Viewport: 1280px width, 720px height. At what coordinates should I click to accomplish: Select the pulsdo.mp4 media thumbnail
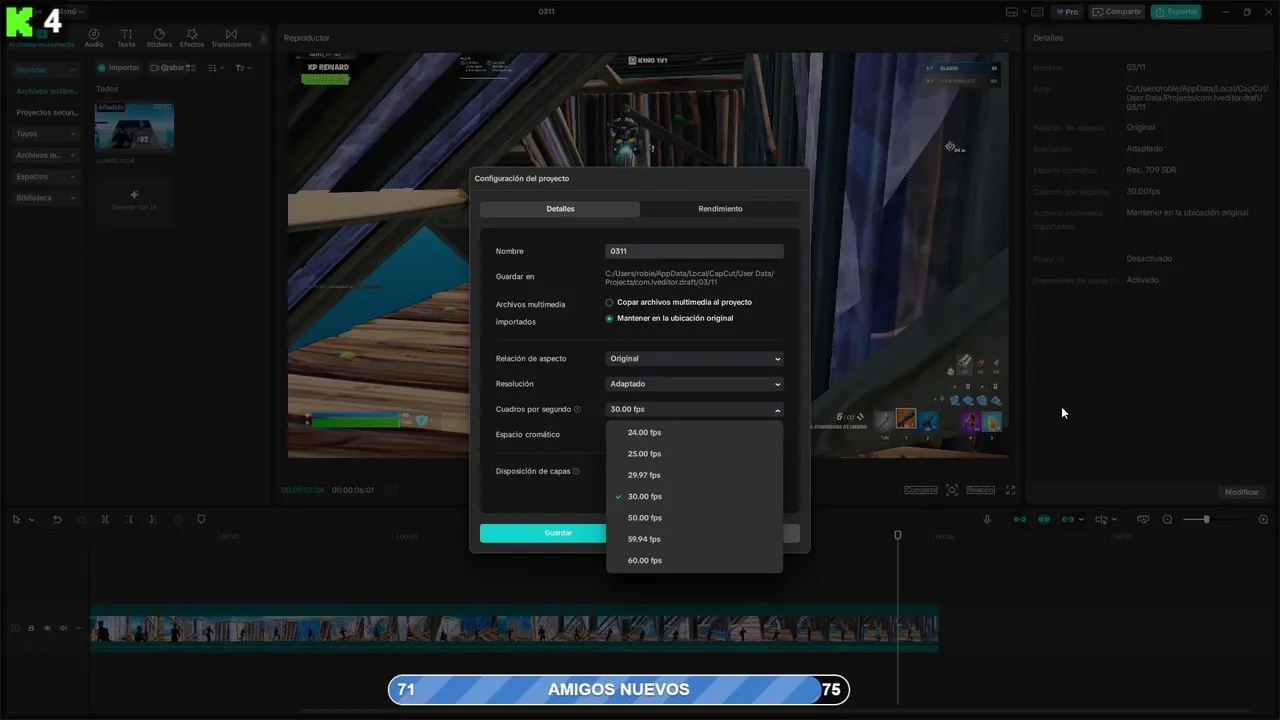(134, 126)
